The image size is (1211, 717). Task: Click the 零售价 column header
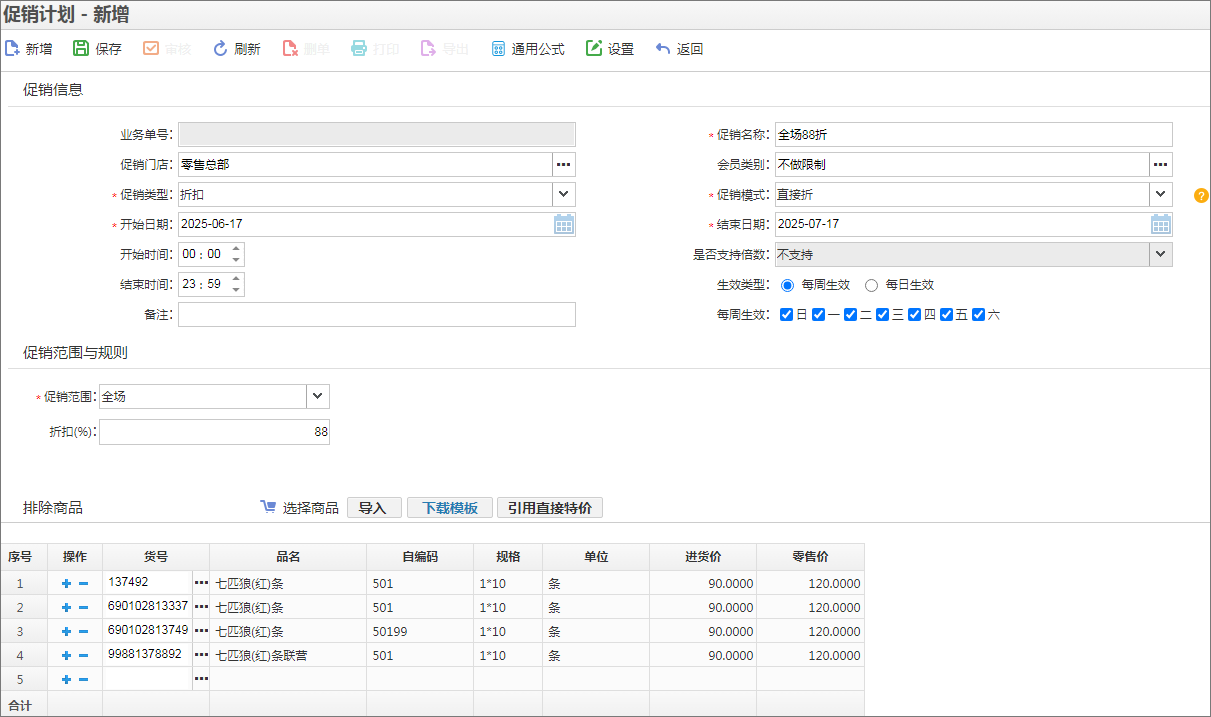810,557
